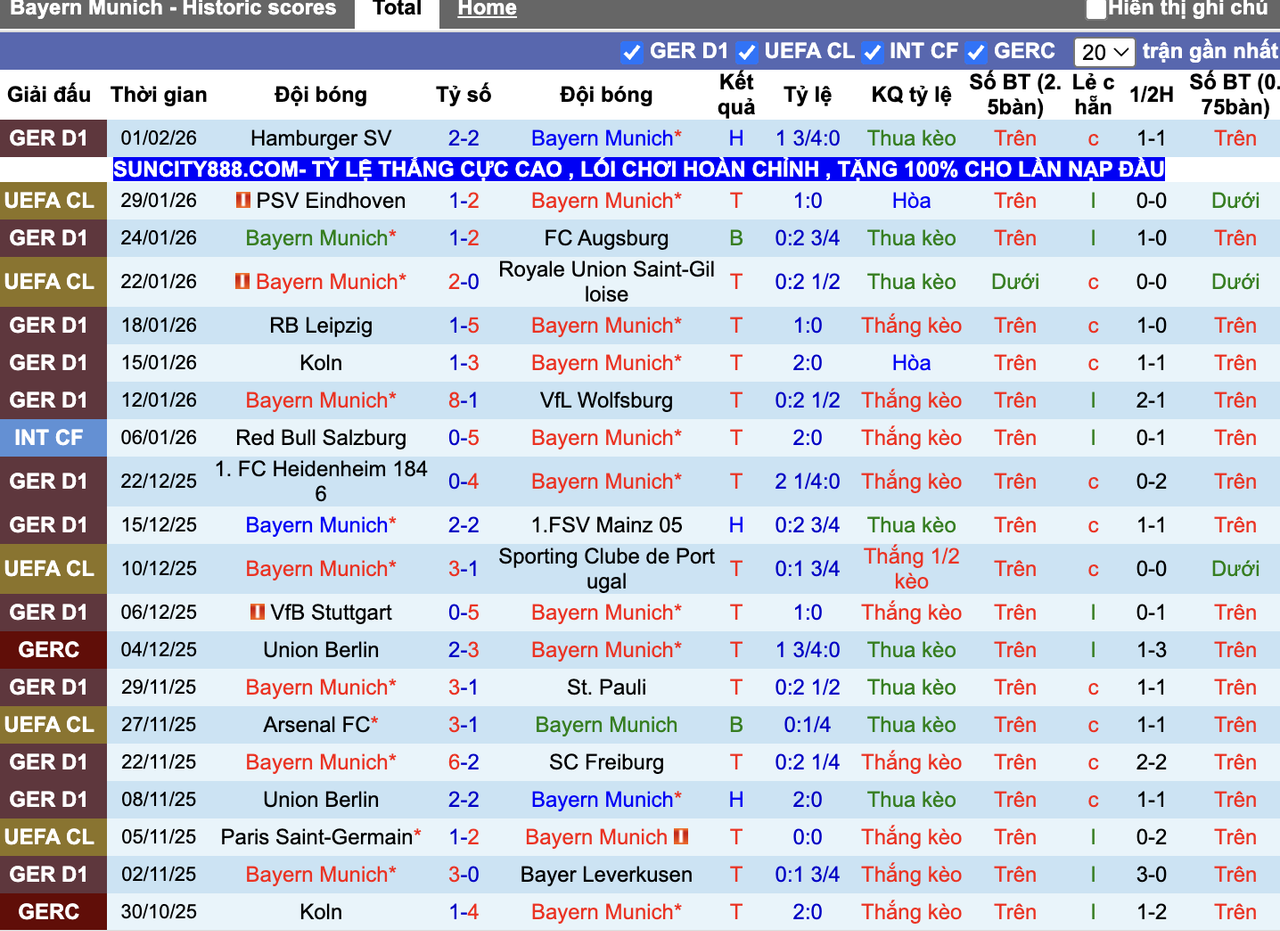Click the UEFA CL badge on Sporting Clube row
This screenshot has width=1280, height=931.
(53, 568)
